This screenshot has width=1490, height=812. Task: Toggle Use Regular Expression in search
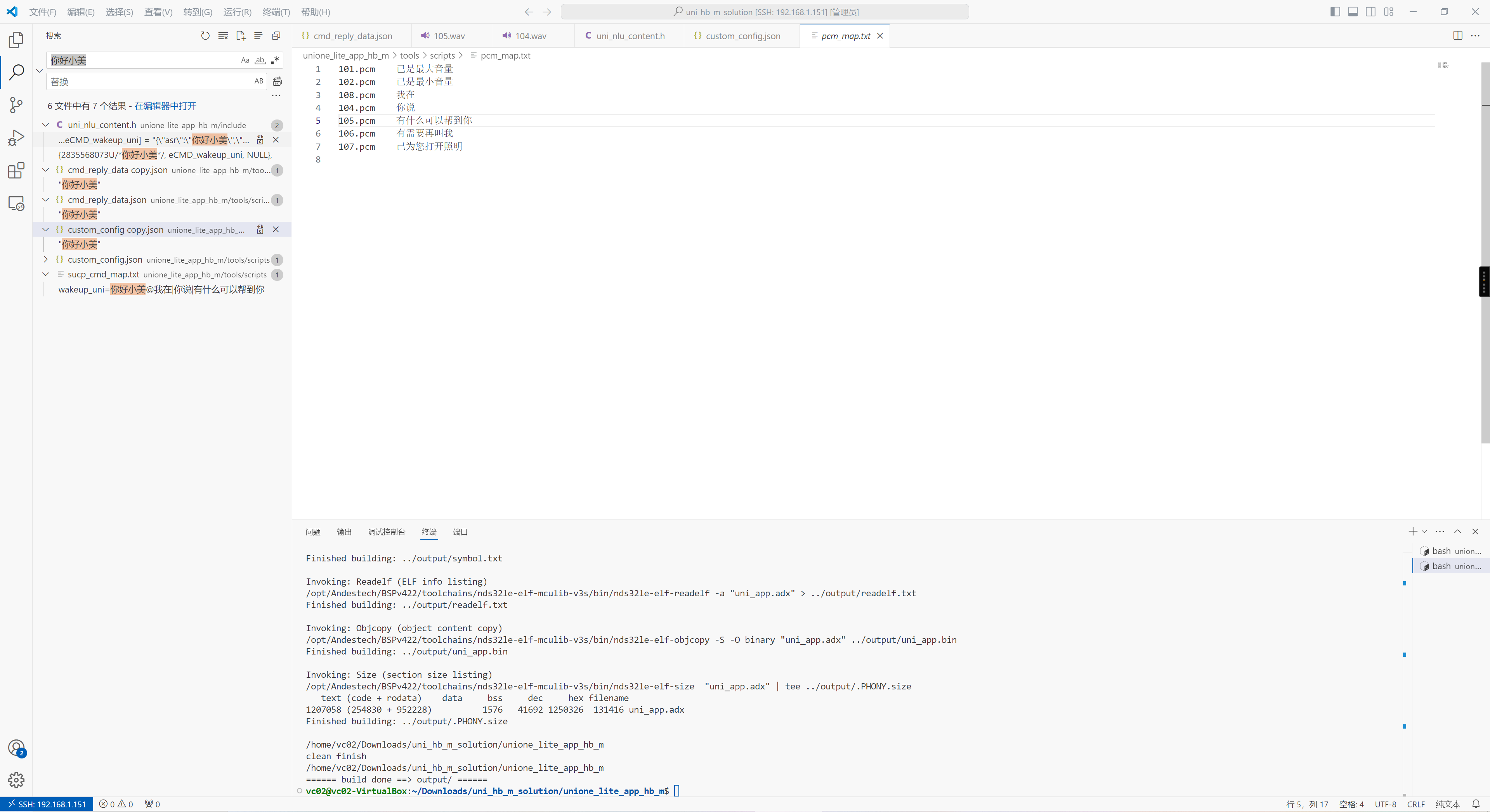(x=275, y=60)
